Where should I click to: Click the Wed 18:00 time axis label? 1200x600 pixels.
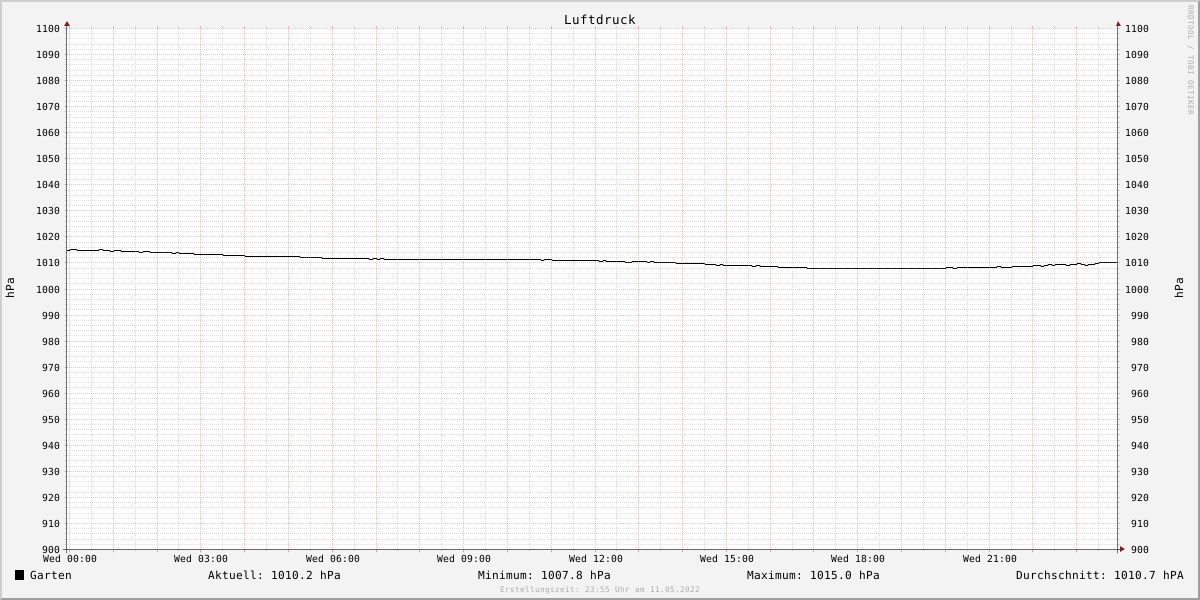tap(858, 559)
